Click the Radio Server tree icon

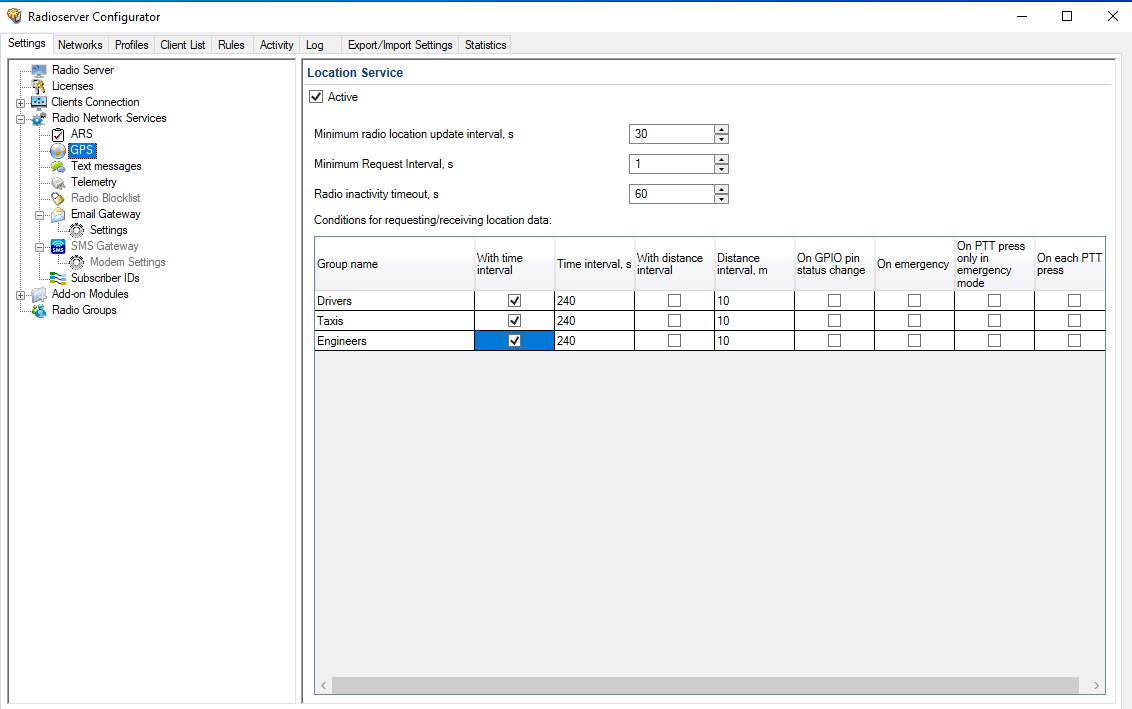point(39,70)
